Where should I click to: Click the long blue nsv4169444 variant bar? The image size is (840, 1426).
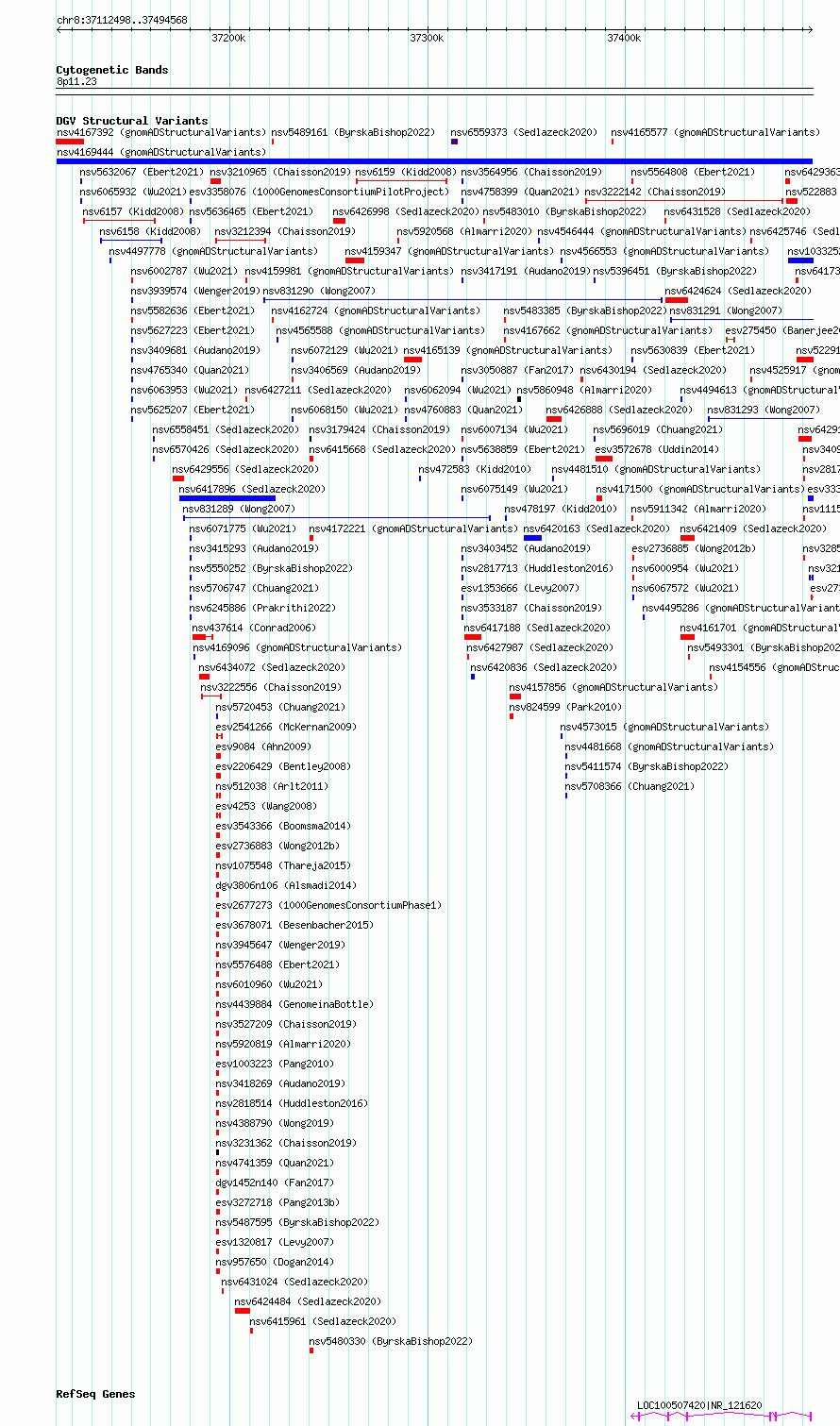434,161
